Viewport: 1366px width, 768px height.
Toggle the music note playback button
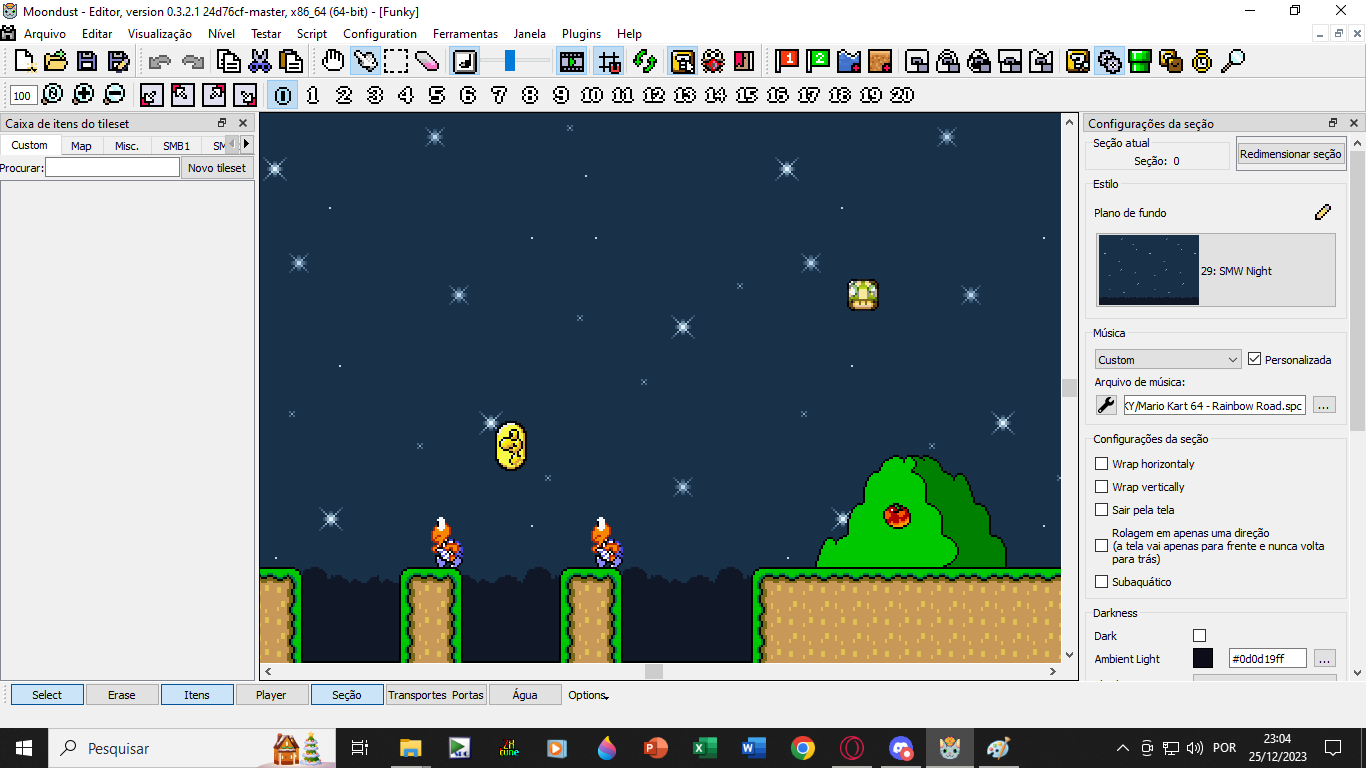(465, 61)
